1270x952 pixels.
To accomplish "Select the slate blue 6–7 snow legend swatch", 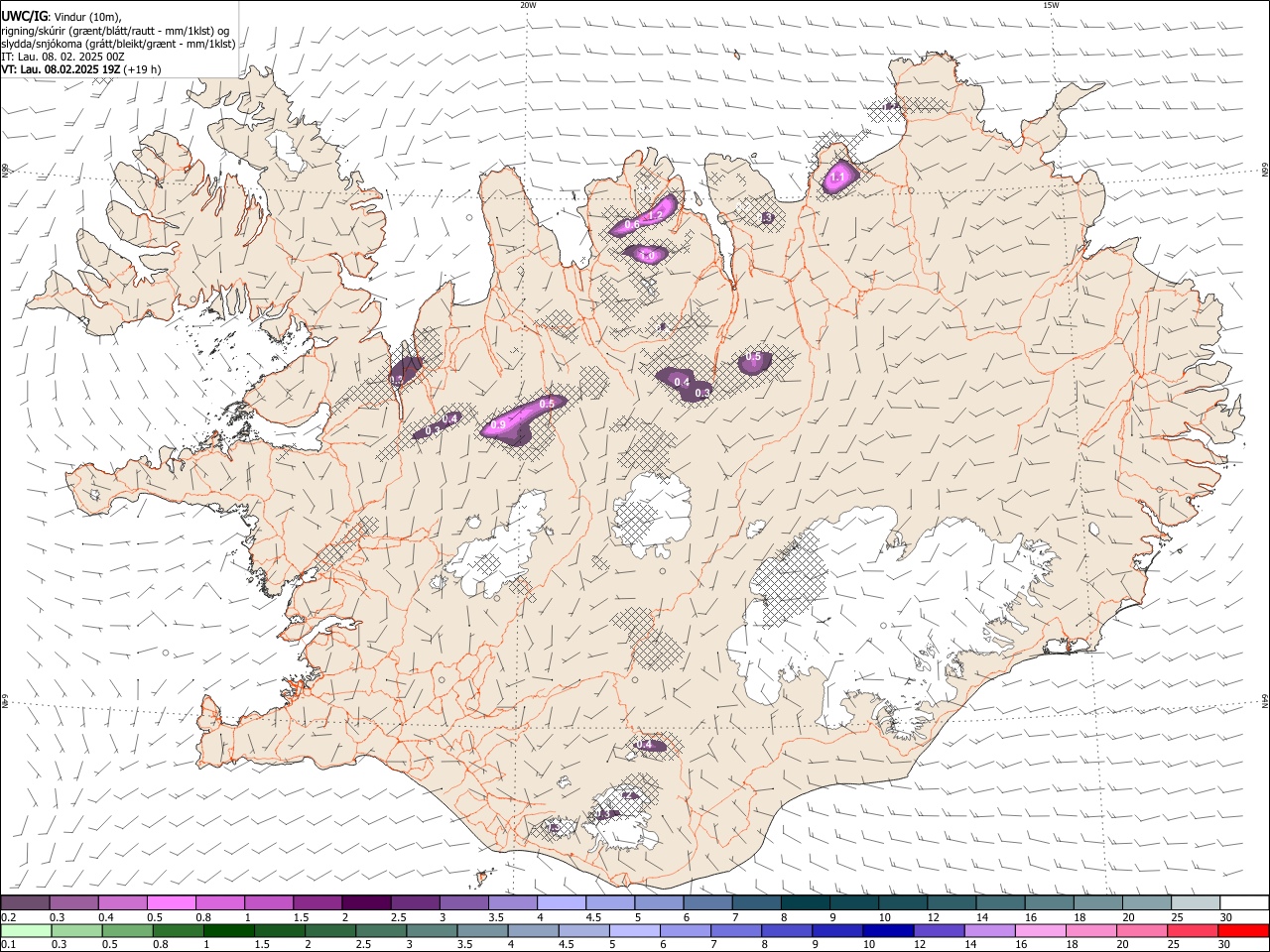I will click(x=708, y=903).
